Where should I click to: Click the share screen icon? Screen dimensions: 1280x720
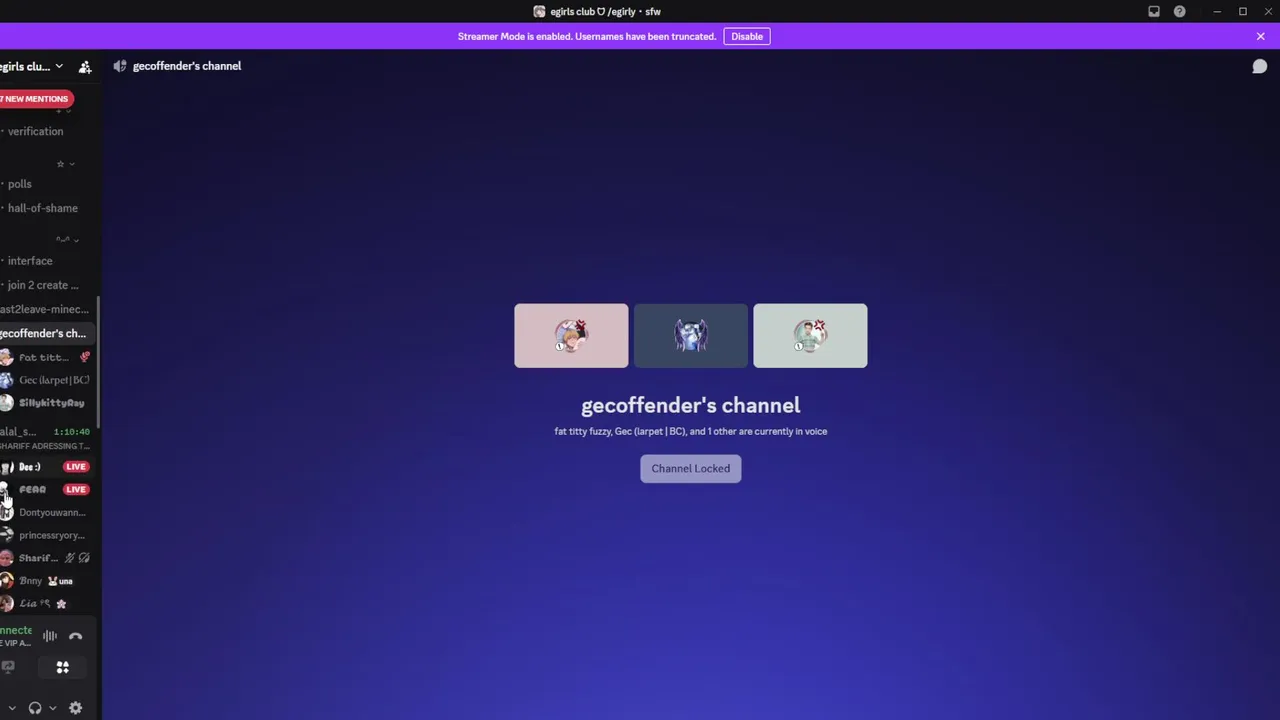tap(8, 667)
